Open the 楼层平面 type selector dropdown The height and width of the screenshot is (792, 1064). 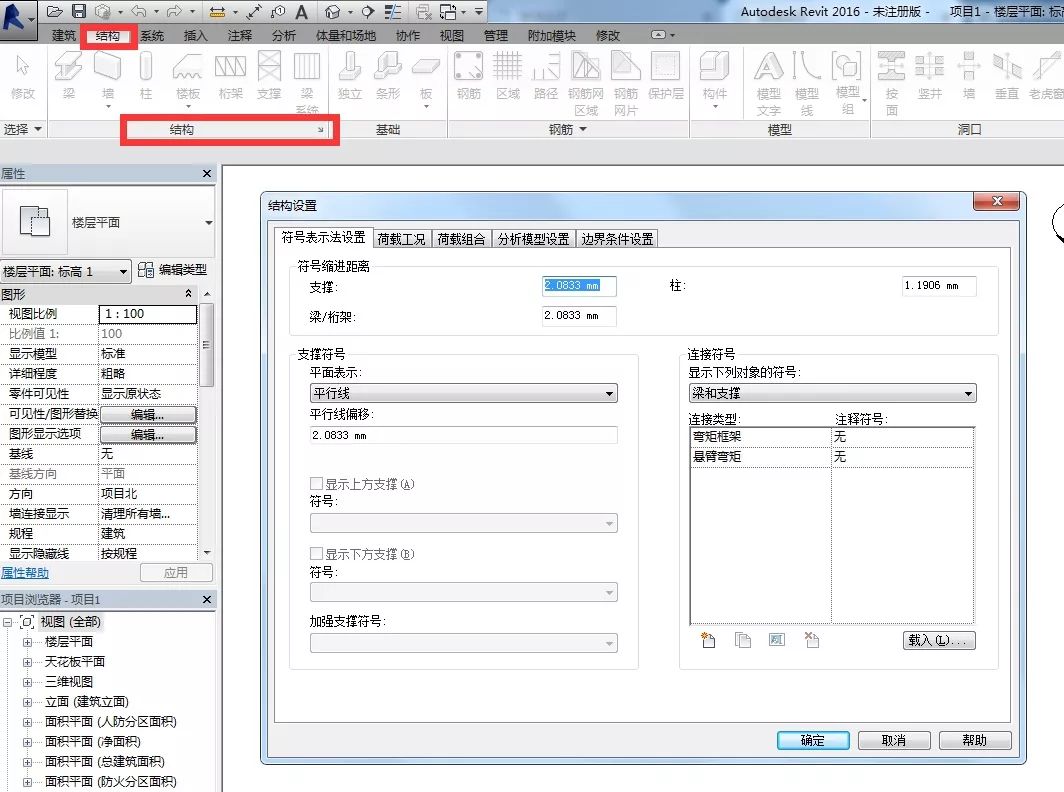[x=208, y=223]
